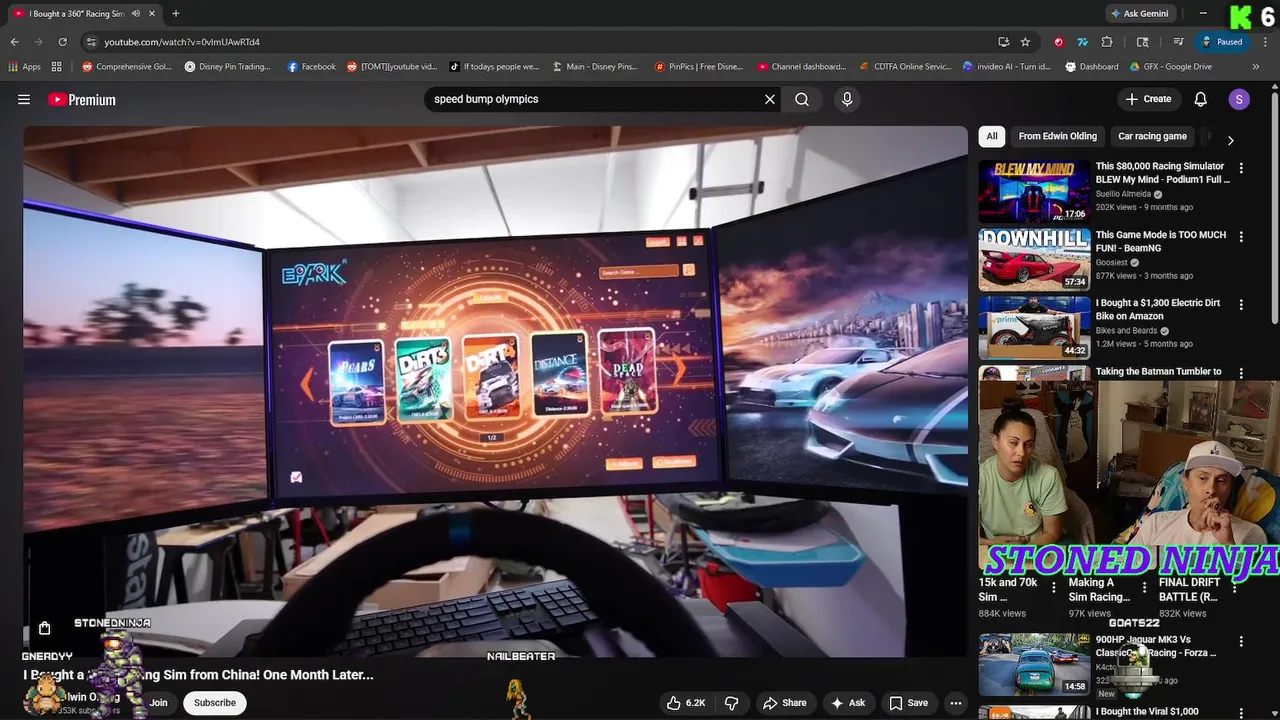The image size is (1280, 720).
Task: Bookmark this page with star icon
Action: (x=1025, y=42)
